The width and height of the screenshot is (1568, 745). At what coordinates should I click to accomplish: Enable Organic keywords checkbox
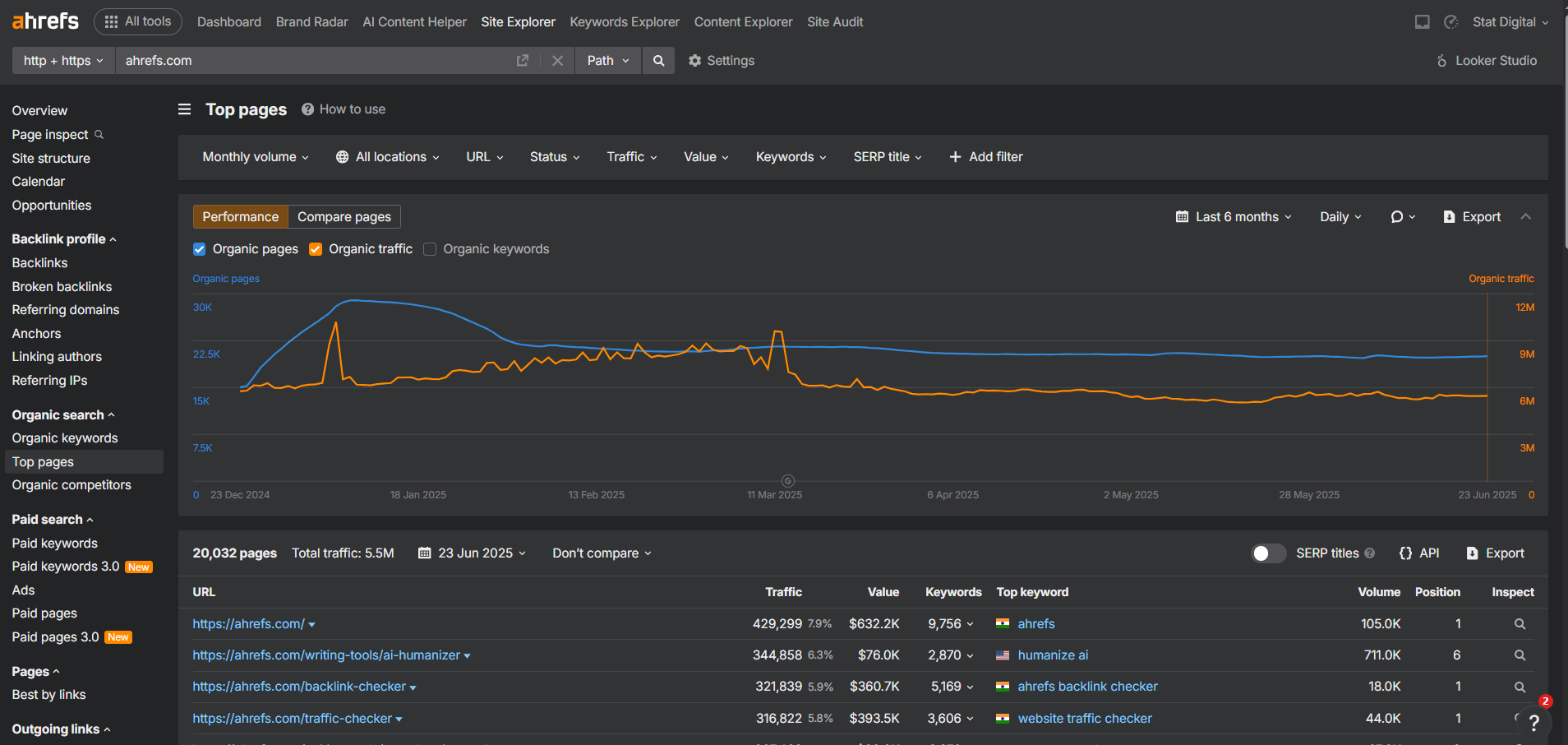(430, 249)
